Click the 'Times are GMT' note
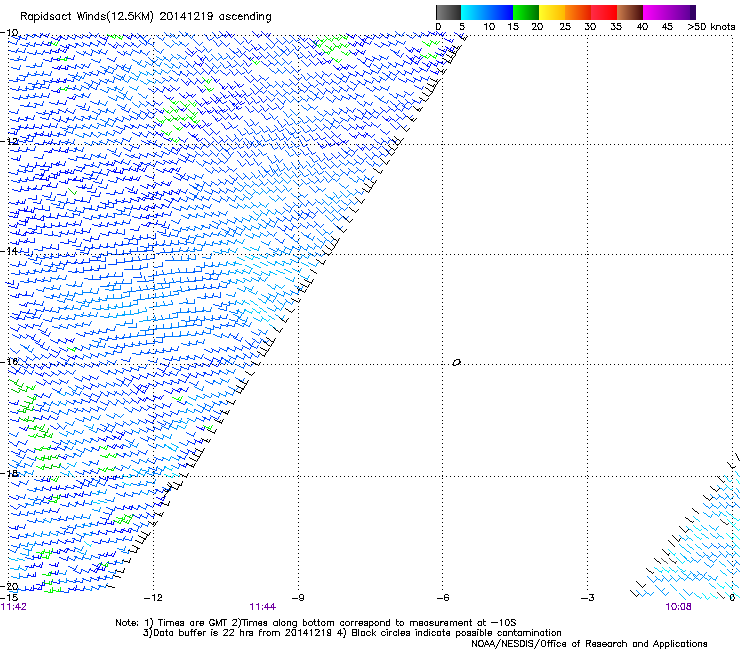This screenshot has width=740, height=650. pyautogui.click(x=192, y=623)
